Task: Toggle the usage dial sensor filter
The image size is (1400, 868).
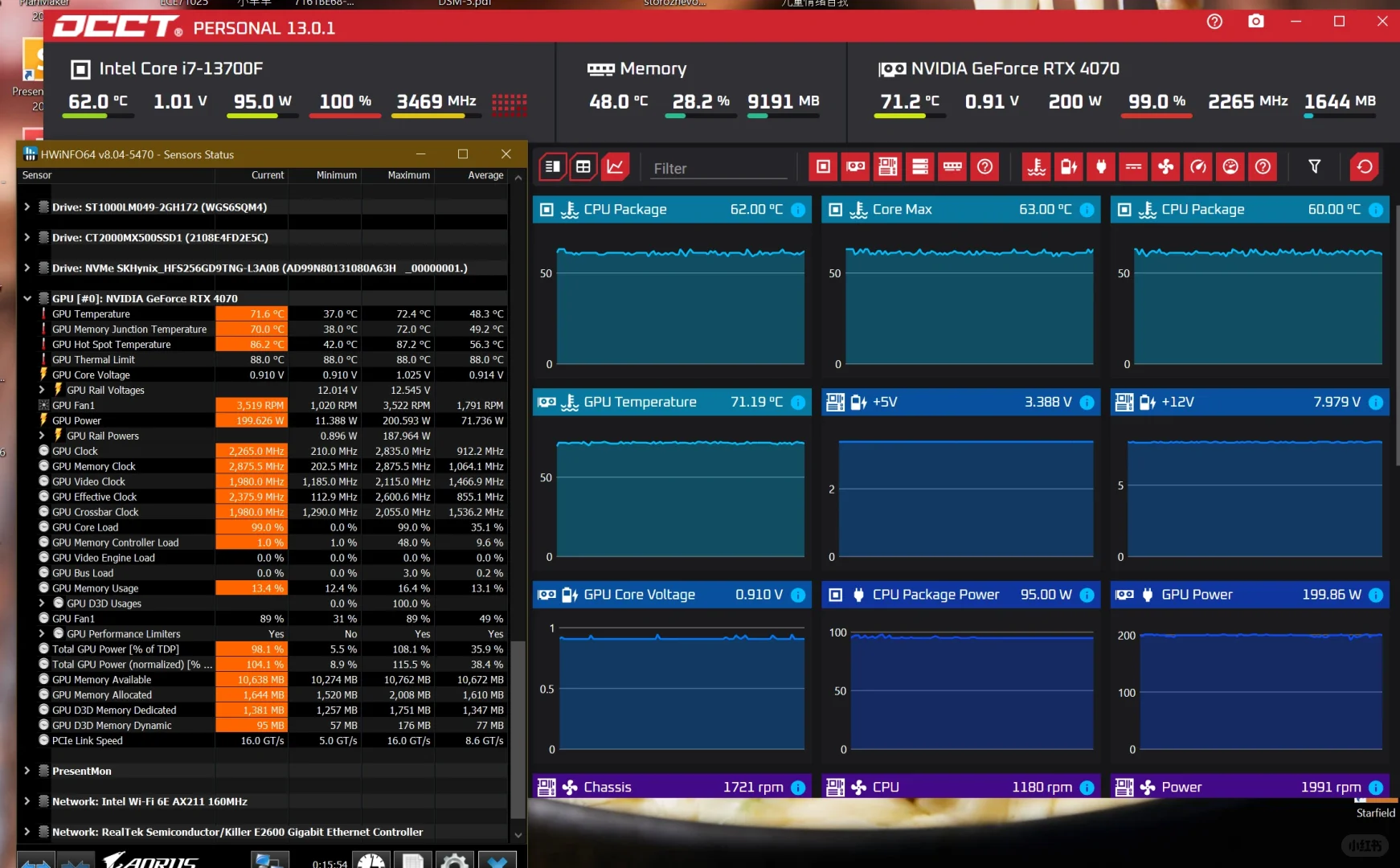Action: 1230,166
